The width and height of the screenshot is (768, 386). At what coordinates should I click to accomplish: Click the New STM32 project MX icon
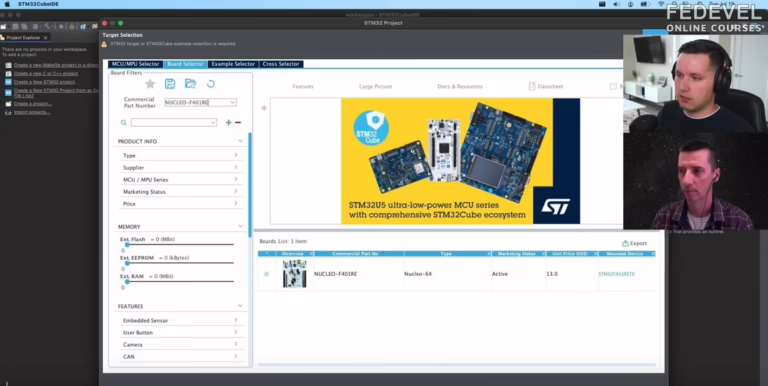(x=8, y=82)
